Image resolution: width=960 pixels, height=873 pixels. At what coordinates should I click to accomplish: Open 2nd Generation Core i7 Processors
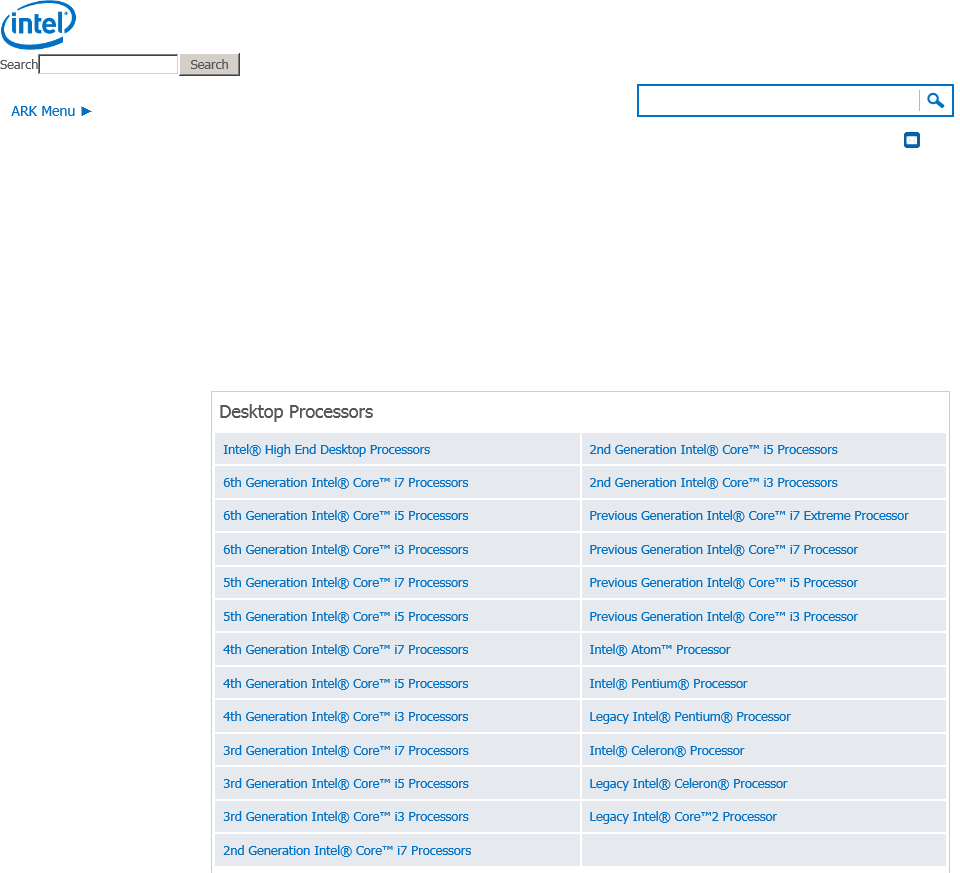347,851
